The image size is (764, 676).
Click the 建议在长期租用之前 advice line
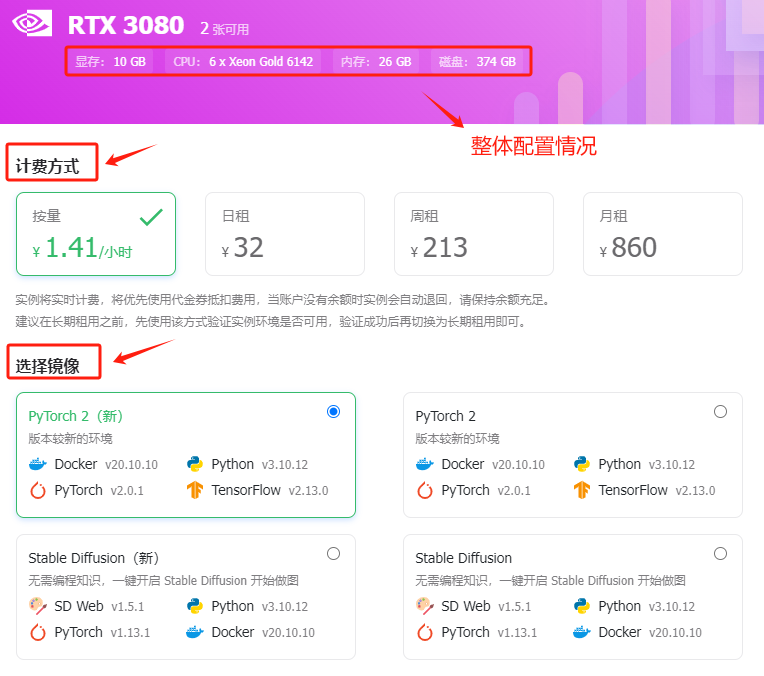(x=271, y=322)
